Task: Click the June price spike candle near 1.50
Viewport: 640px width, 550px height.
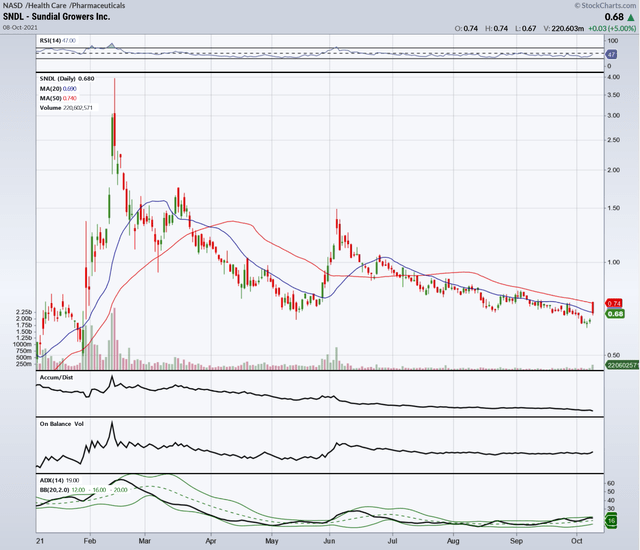Action: 337,222
